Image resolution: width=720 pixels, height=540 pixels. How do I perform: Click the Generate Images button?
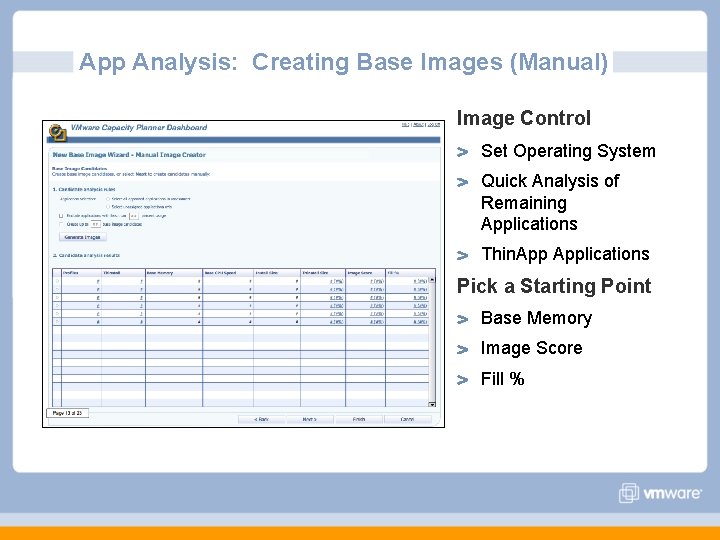pyautogui.click(x=83, y=237)
